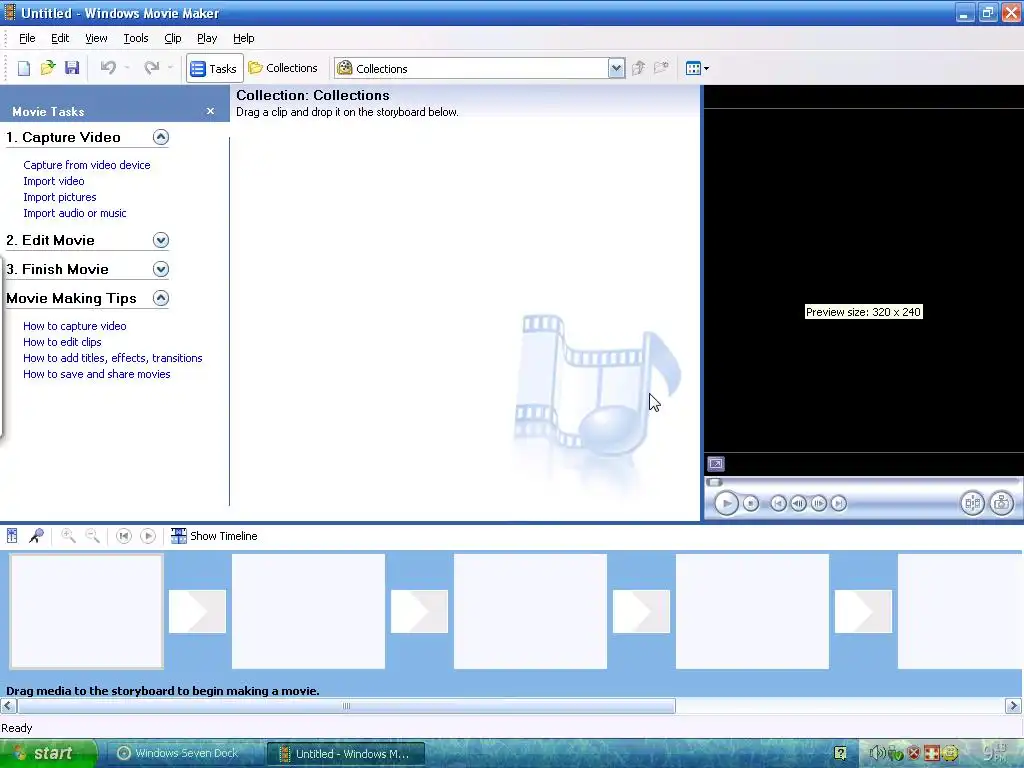Zoom in the timeline magnifier icon
The height and width of the screenshot is (768, 1024).
pos(68,536)
